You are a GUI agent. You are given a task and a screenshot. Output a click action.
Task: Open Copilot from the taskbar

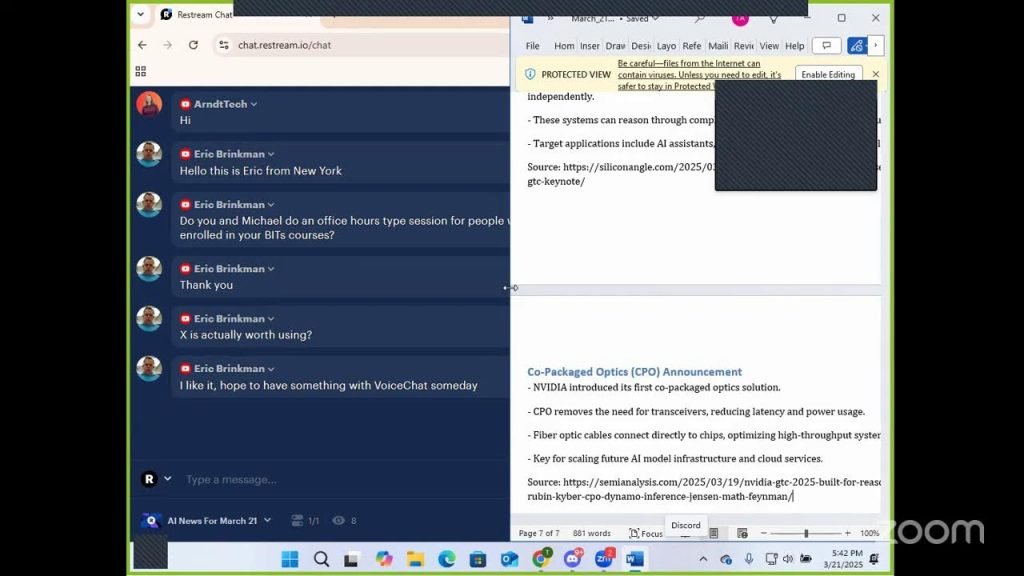(x=384, y=559)
